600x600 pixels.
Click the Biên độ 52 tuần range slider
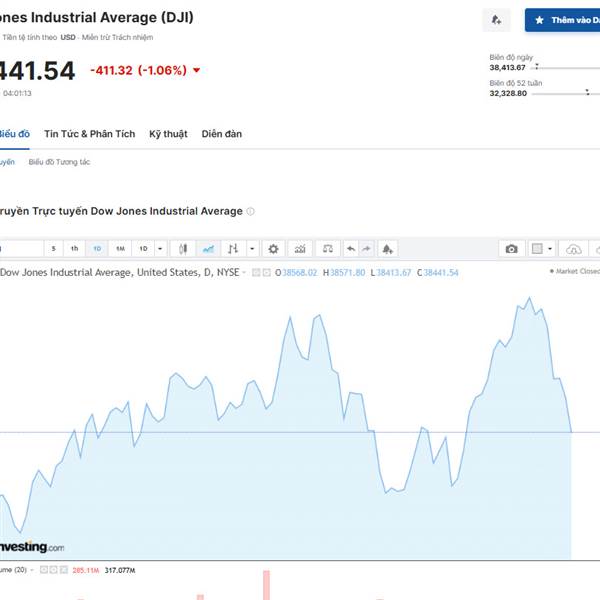[566, 93]
